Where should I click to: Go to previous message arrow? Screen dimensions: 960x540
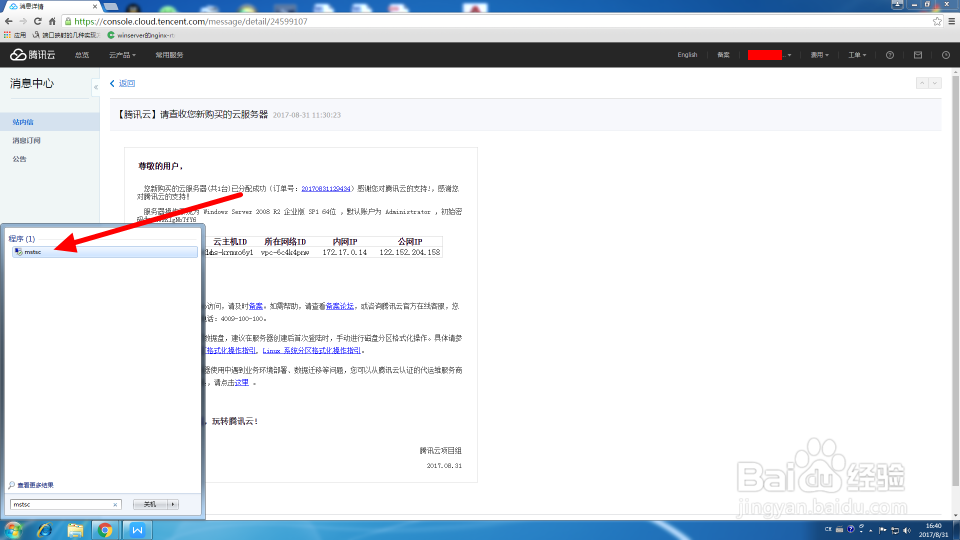click(x=922, y=83)
